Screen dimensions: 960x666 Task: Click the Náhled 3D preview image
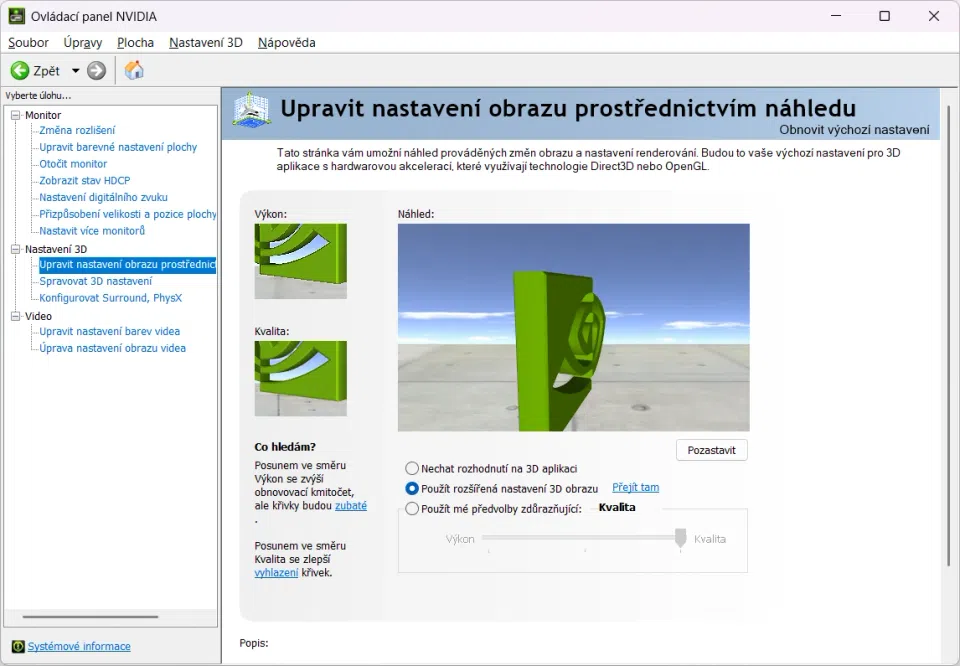(574, 327)
